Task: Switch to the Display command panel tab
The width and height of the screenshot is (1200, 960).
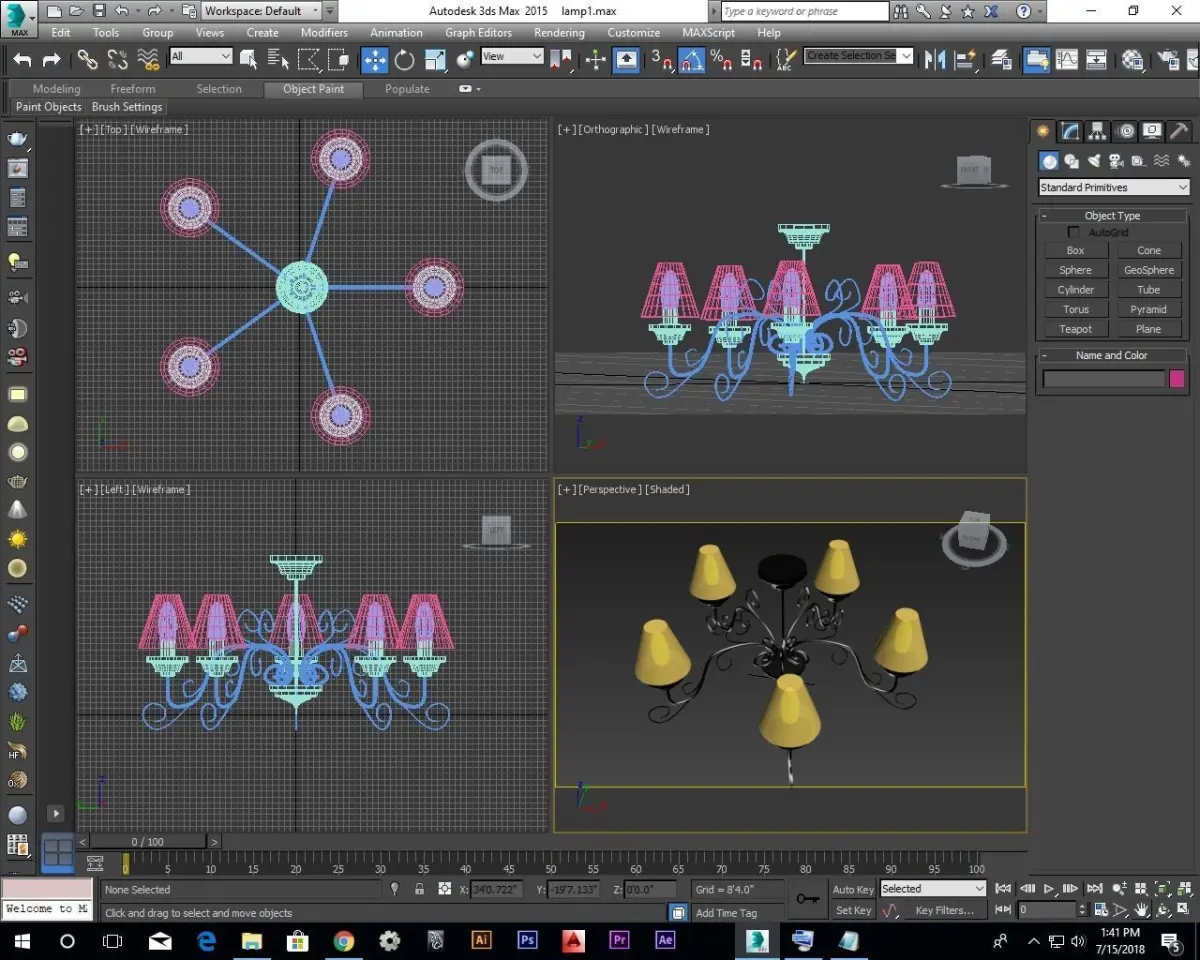Action: (1152, 131)
